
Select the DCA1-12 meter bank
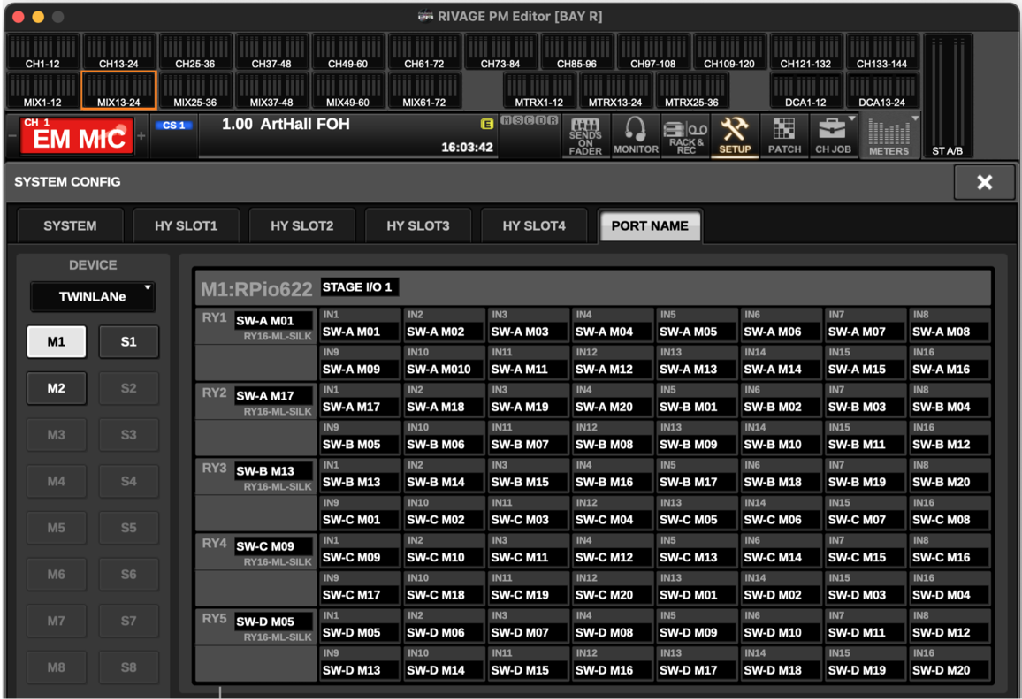tap(806, 91)
